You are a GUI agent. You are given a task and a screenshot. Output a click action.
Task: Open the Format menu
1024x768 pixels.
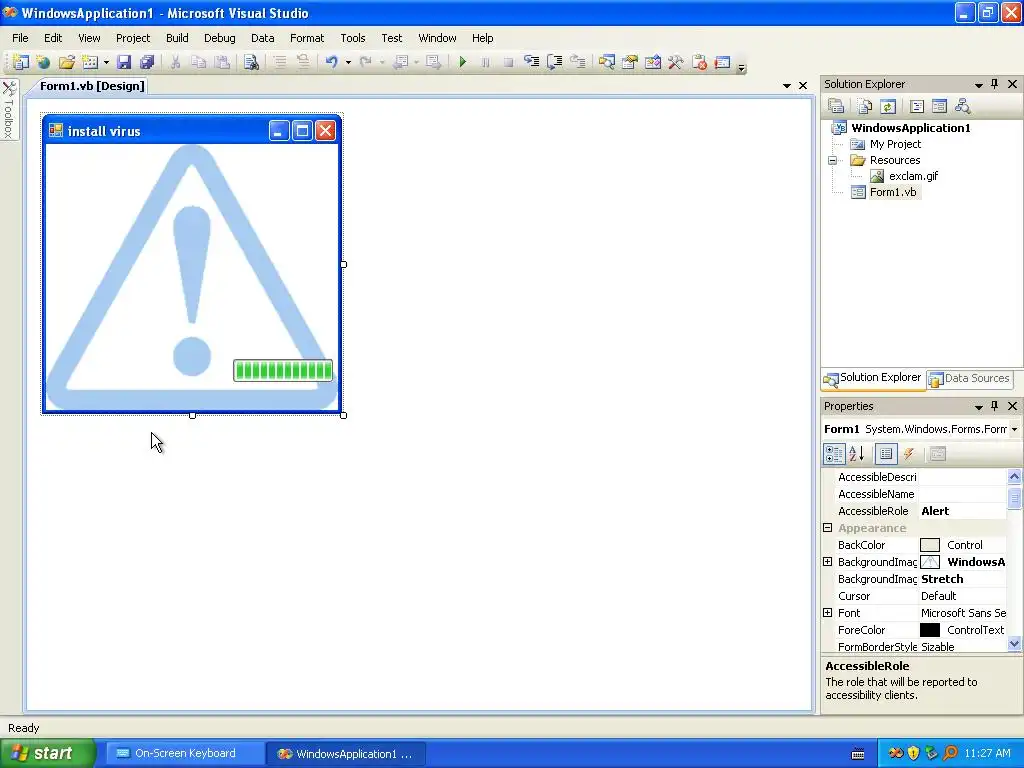307,38
